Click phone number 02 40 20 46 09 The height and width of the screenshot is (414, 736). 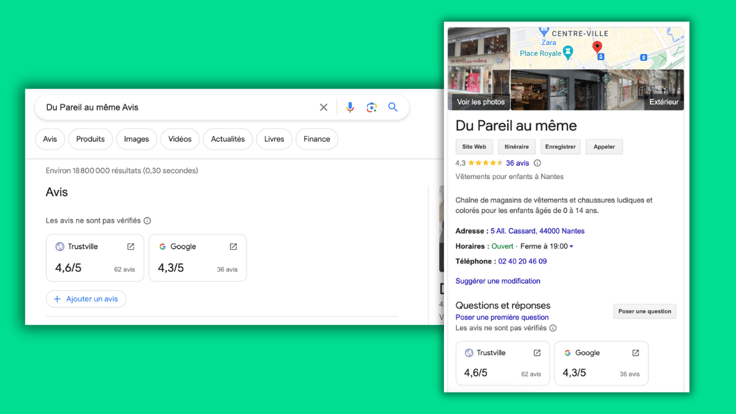[x=522, y=261]
